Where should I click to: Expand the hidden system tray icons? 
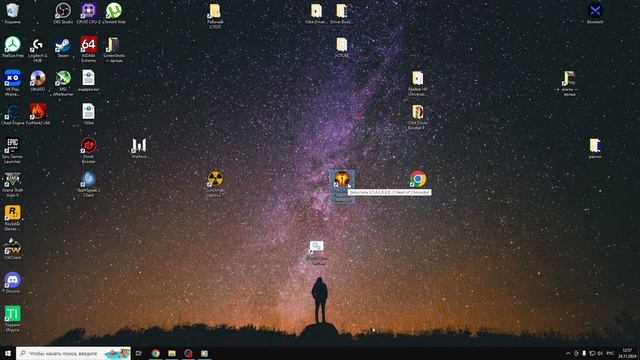[x=568, y=353]
